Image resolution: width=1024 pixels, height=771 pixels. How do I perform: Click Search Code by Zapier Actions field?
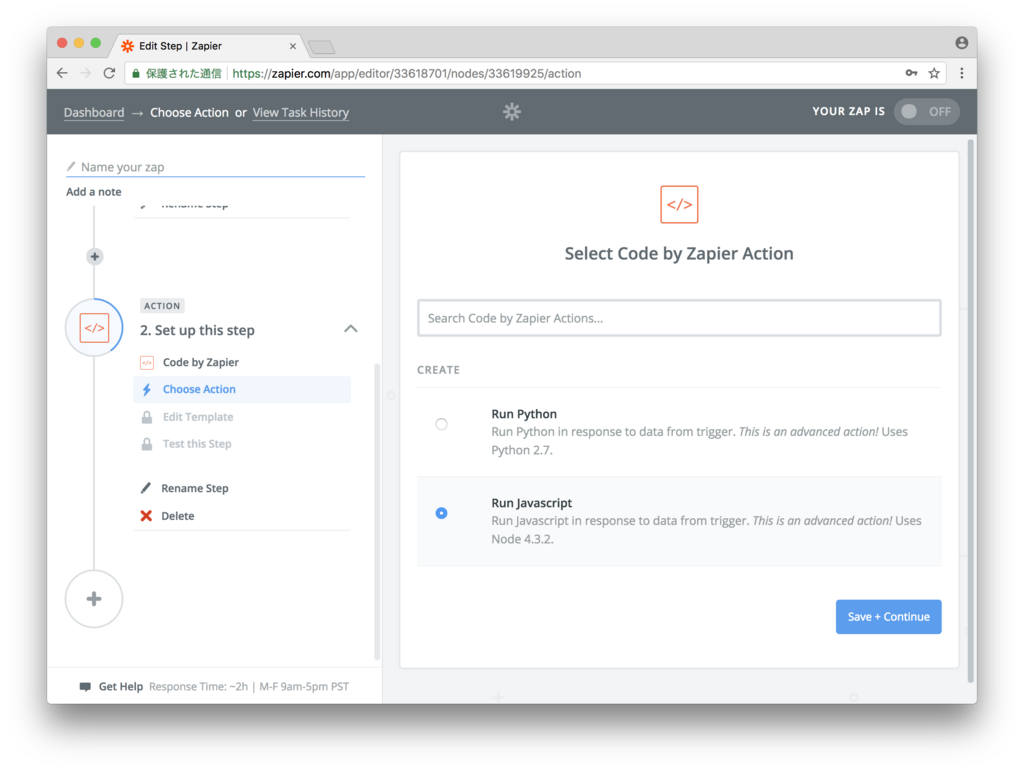(x=679, y=318)
